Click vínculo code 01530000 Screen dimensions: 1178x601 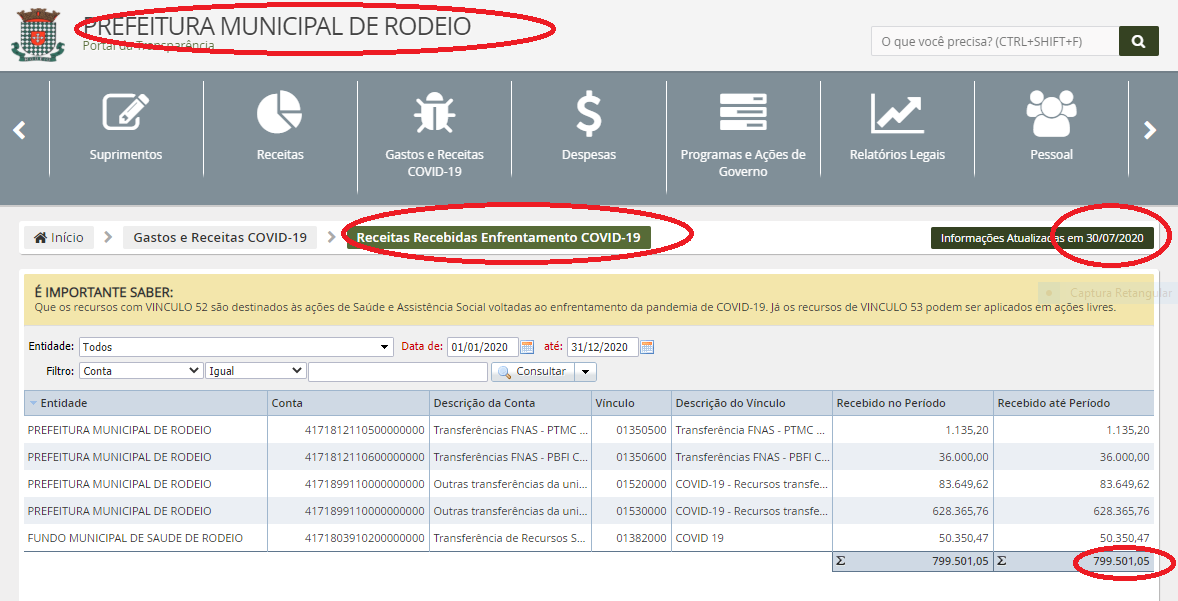point(642,512)
